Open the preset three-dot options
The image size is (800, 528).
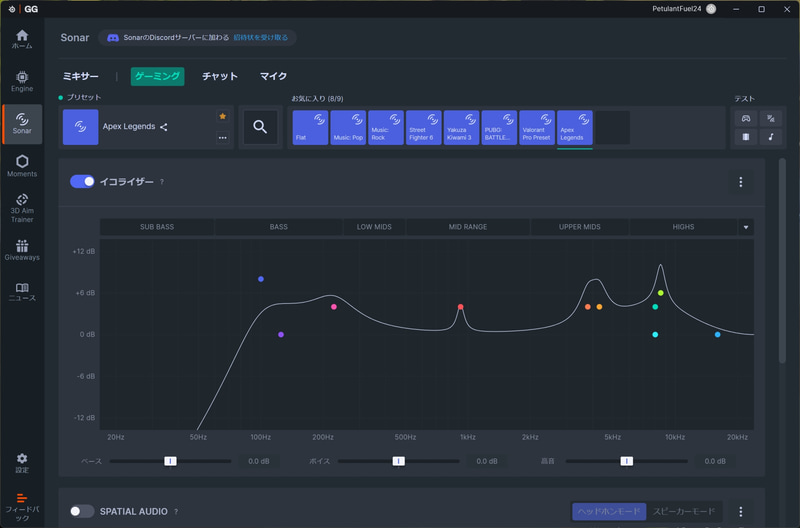(x=222, y=138)
